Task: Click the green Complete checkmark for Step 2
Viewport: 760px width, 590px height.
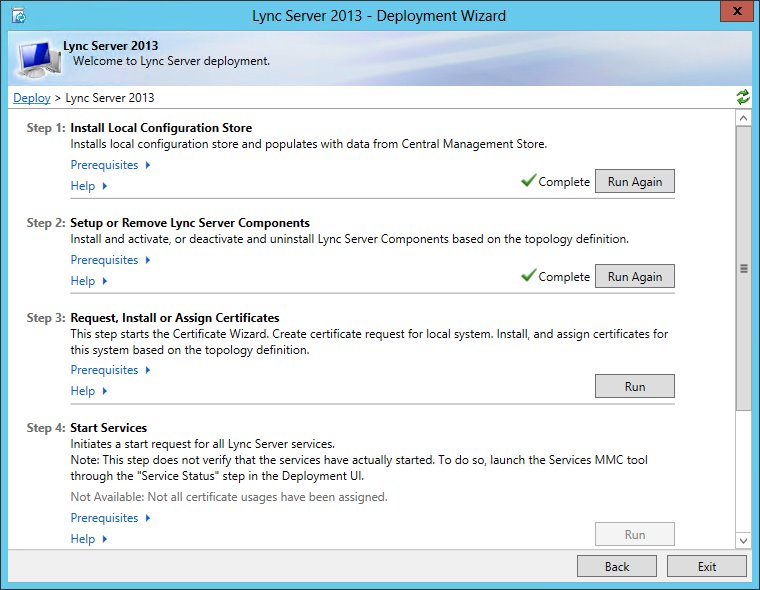Action: click(x=528, y=276)
